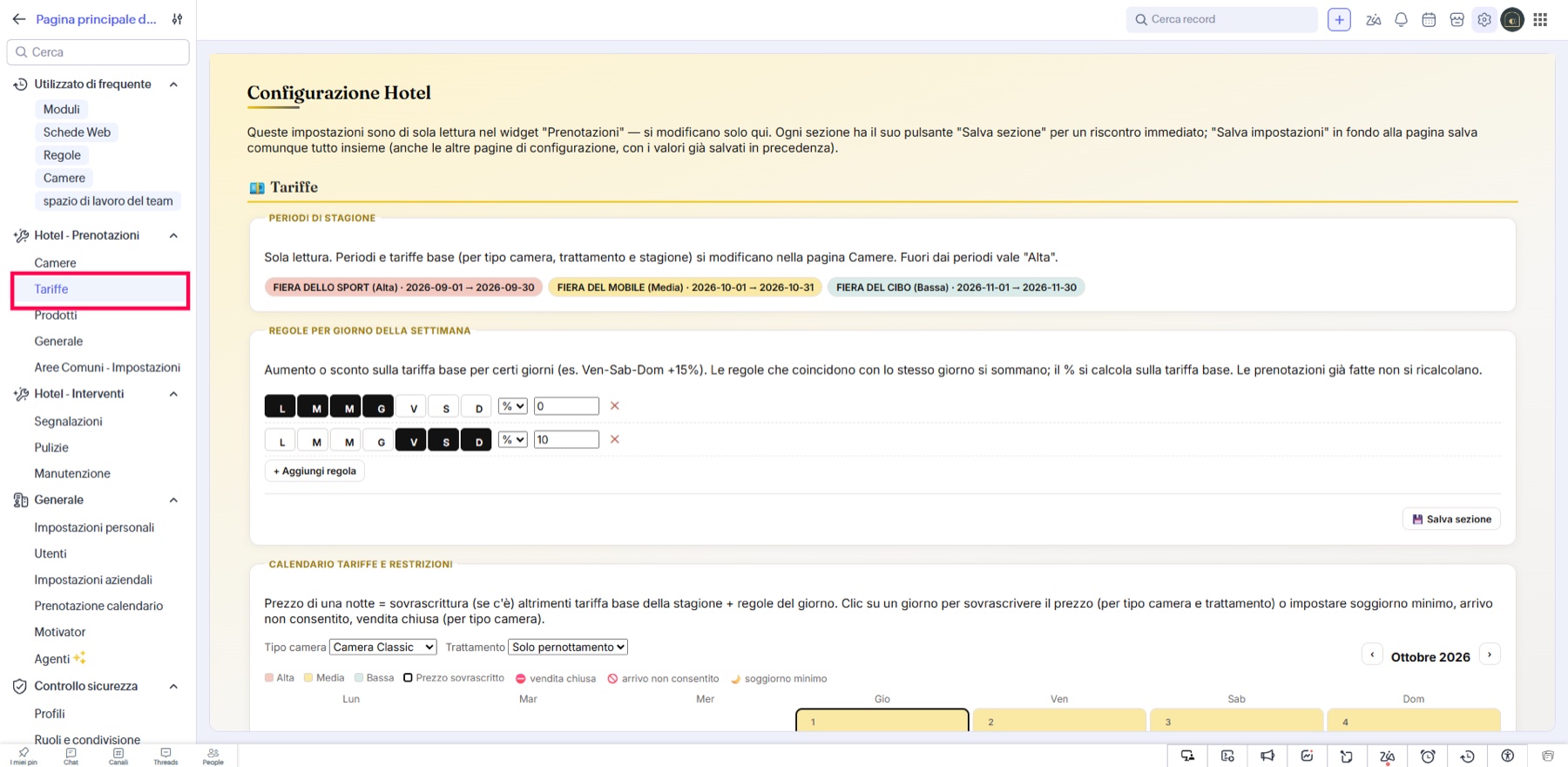This screenshot has height=767, width=1568.
Task: Open Threads in the bottom bar
Action: coord(166,756)
